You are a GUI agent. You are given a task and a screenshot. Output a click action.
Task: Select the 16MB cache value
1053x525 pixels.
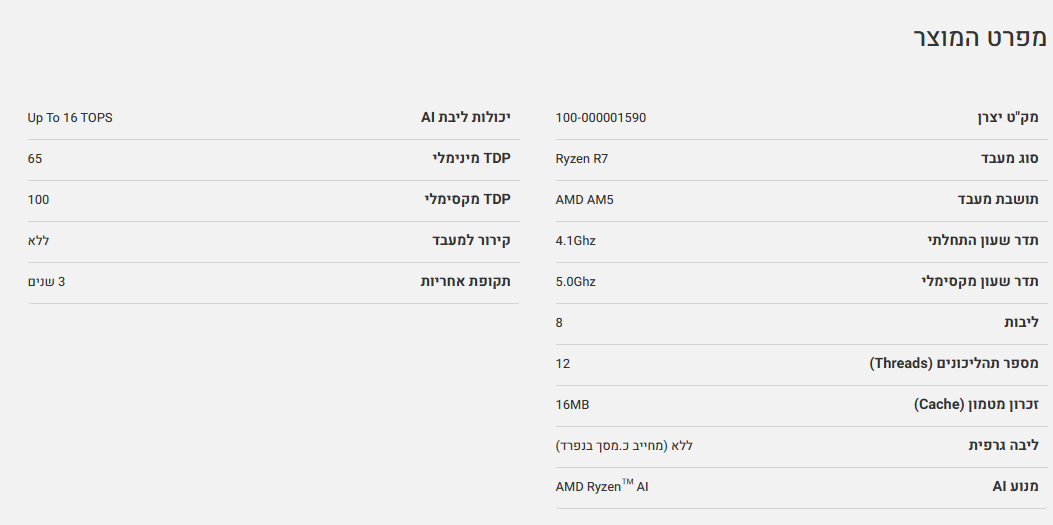point(573,405)
